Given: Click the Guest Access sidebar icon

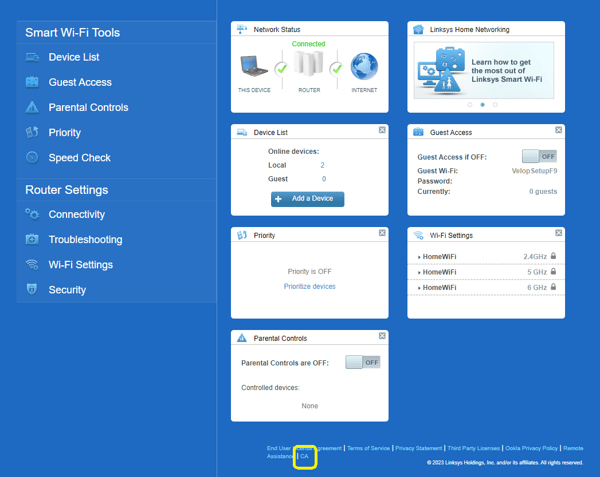Looking at the screenshot, I should tap(32, 82).
